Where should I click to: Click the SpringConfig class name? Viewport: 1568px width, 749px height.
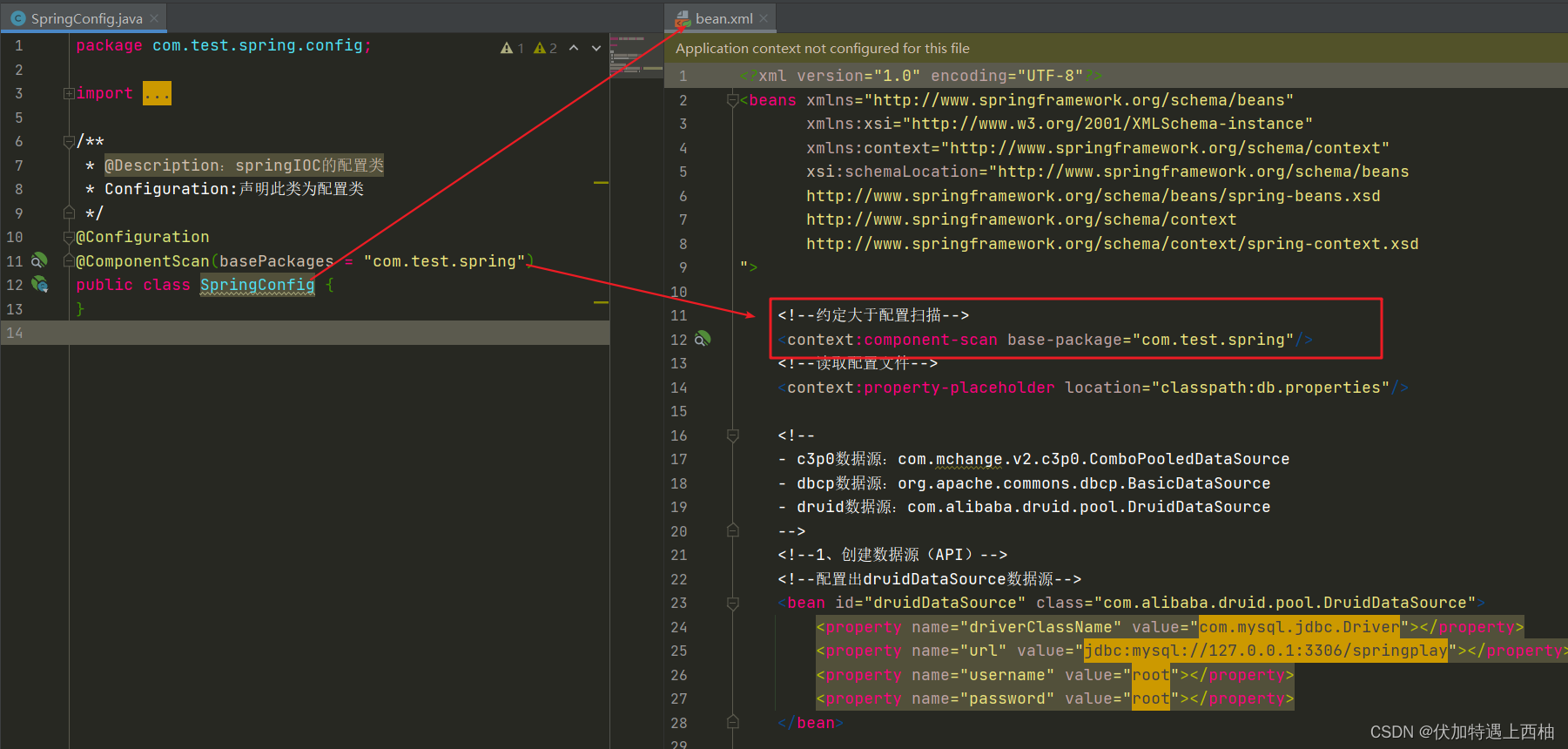pyautogui.click(x=257, y=285)
